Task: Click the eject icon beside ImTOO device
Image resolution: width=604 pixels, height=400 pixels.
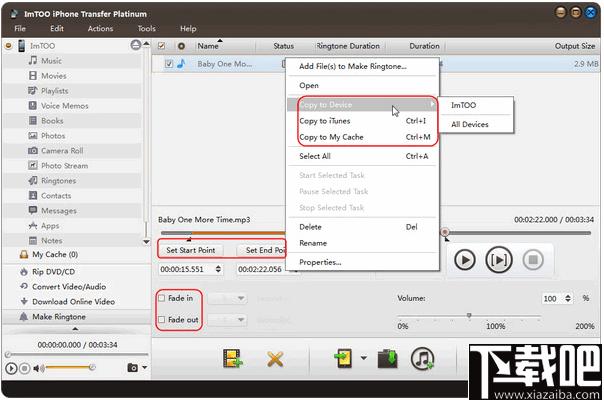Action: pyautogui.click(x=136, y=45)
